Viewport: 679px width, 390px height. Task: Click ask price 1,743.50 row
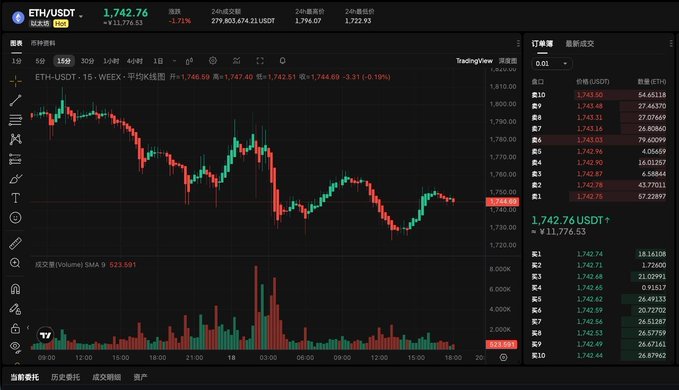[590, 95]
